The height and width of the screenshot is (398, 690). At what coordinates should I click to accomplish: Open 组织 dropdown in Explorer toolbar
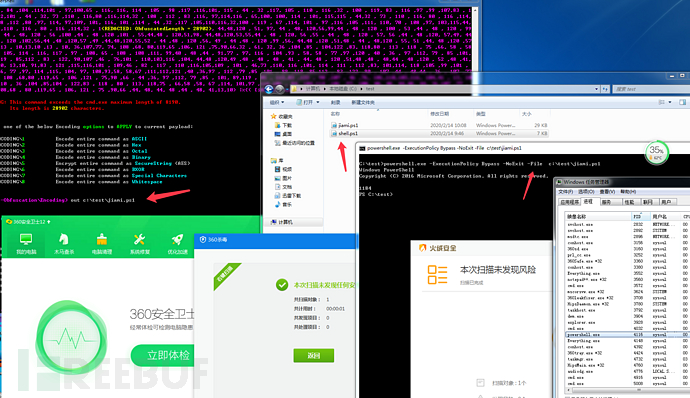(277, 102)
